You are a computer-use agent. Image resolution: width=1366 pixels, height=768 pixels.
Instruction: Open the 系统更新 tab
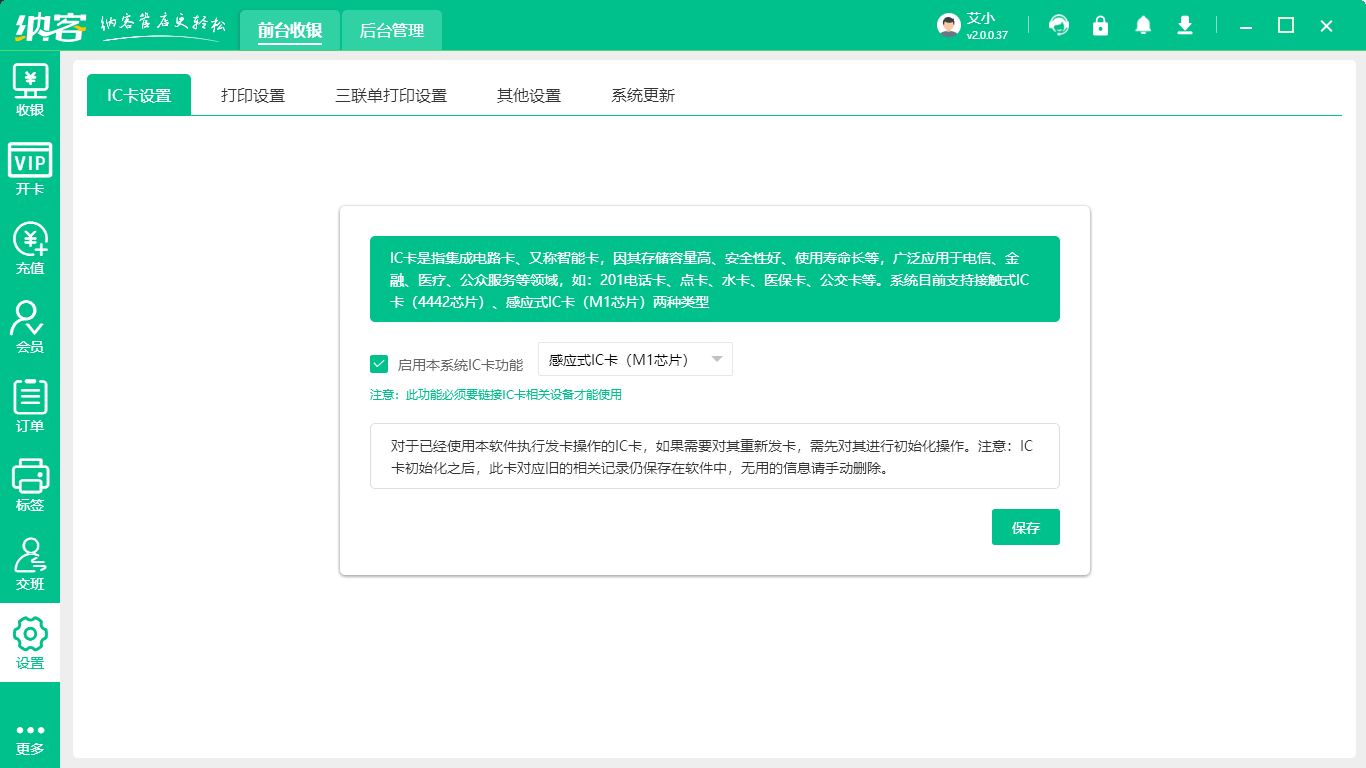(644, 95)
